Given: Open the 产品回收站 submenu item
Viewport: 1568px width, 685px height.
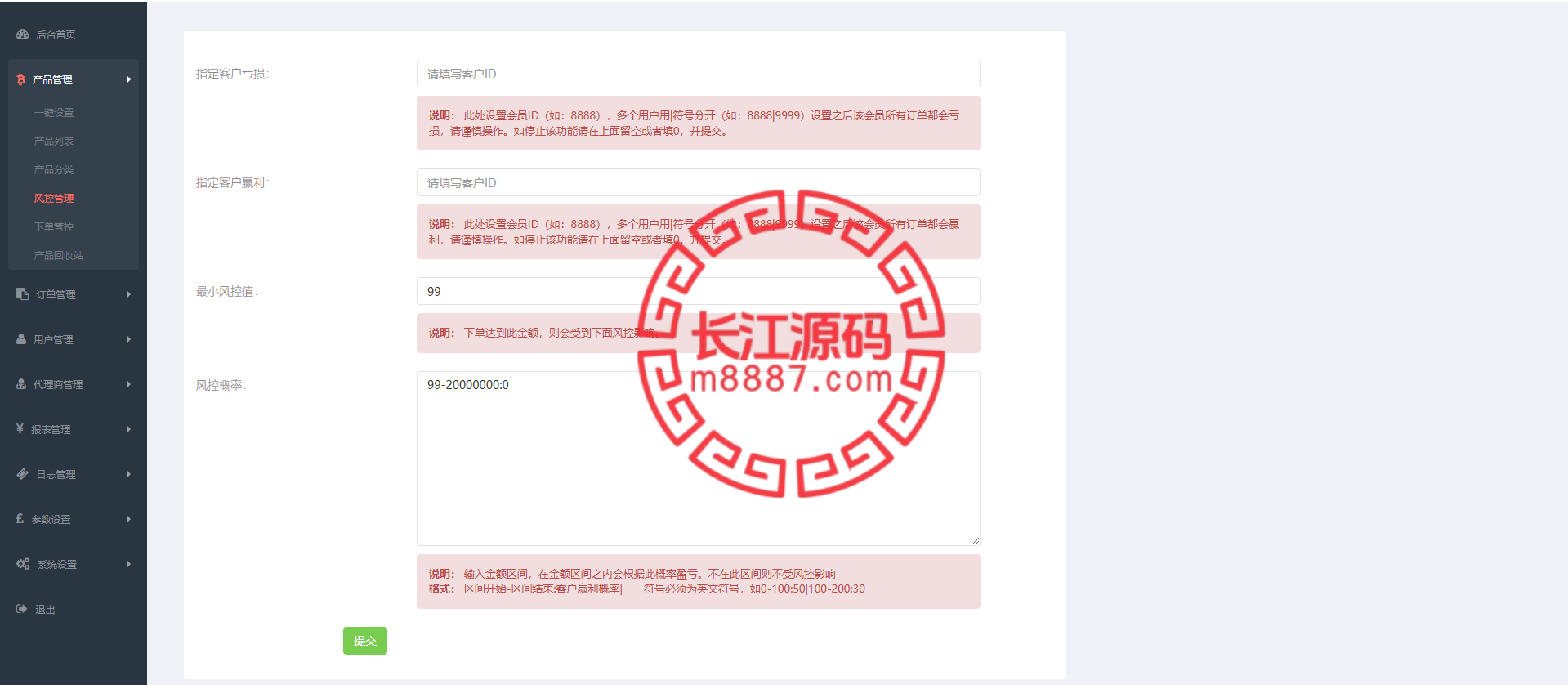Looking at the screenshot, I should click(x=59, y=256).
